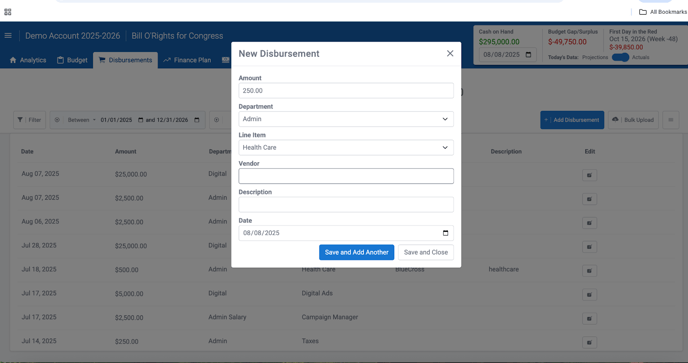Open calendar picker for Cash on Hand date

[x=528, y=54]
